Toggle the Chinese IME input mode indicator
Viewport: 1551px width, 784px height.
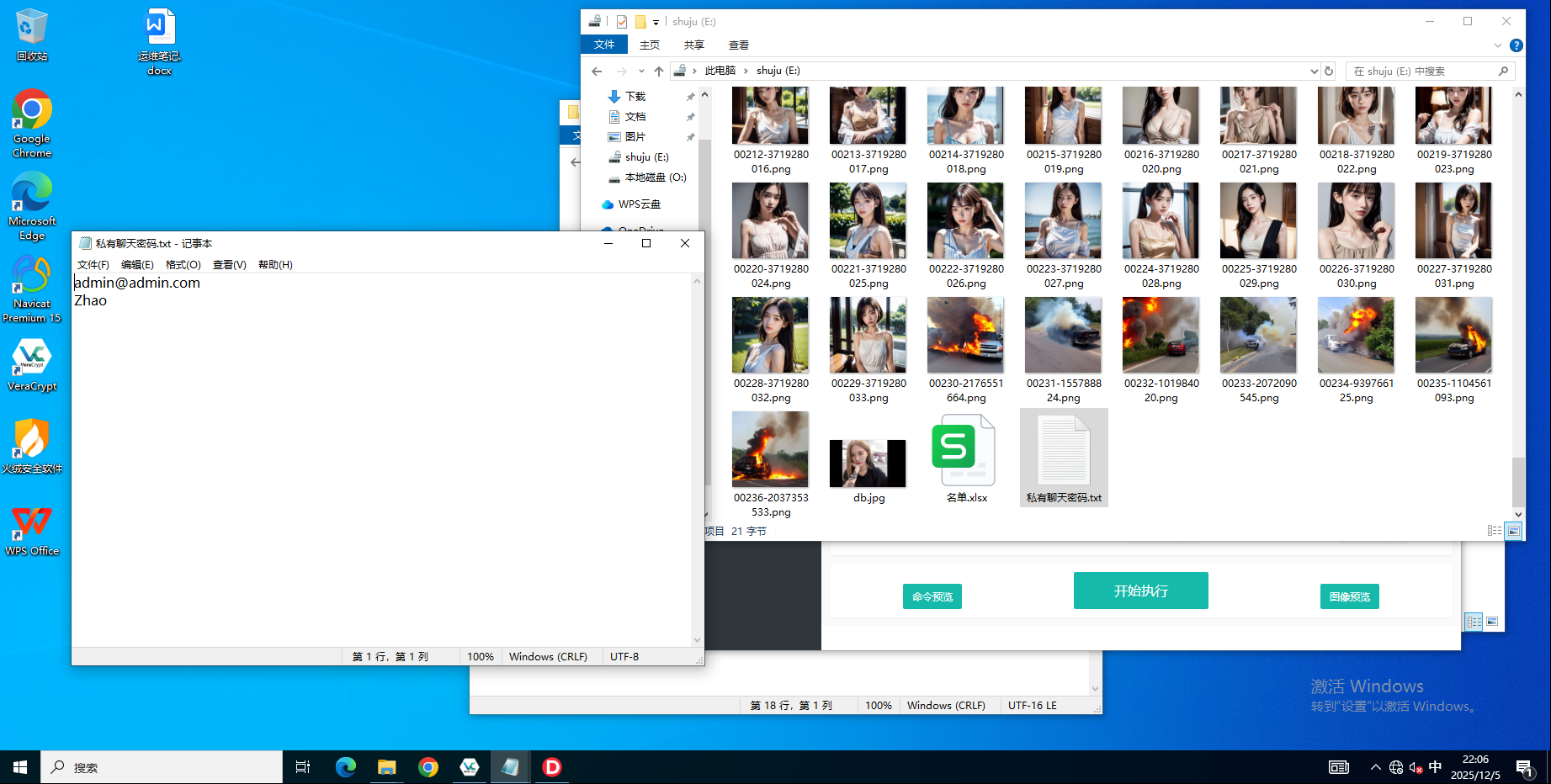pos(1435,767)
